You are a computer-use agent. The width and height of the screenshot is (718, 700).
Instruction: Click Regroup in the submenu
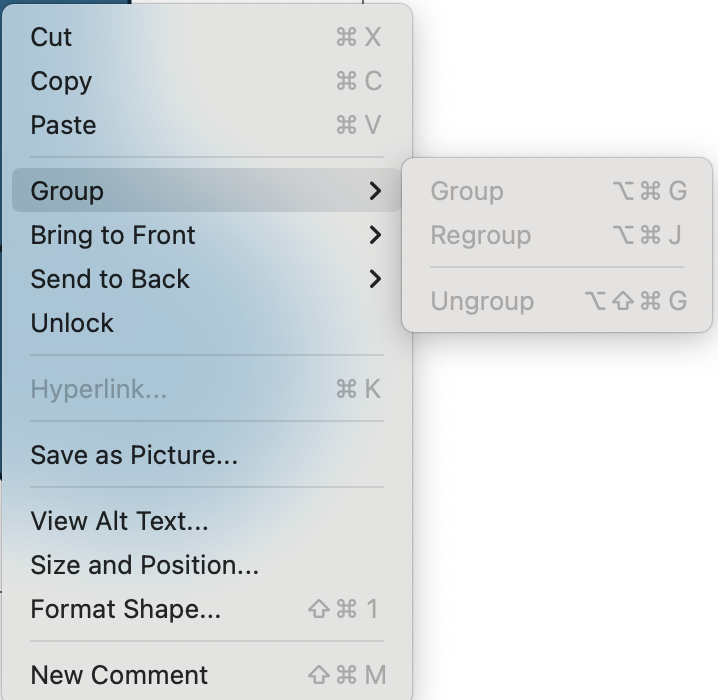[x=480, y=235]
